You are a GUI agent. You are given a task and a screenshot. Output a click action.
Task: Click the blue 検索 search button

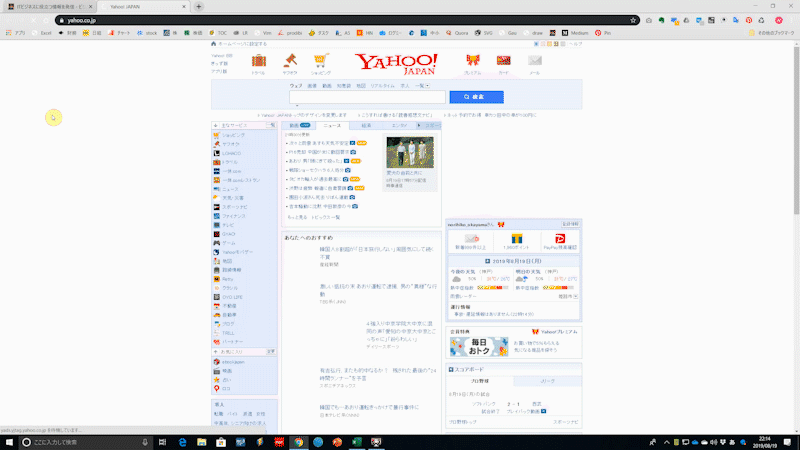(x=477, y=97)
